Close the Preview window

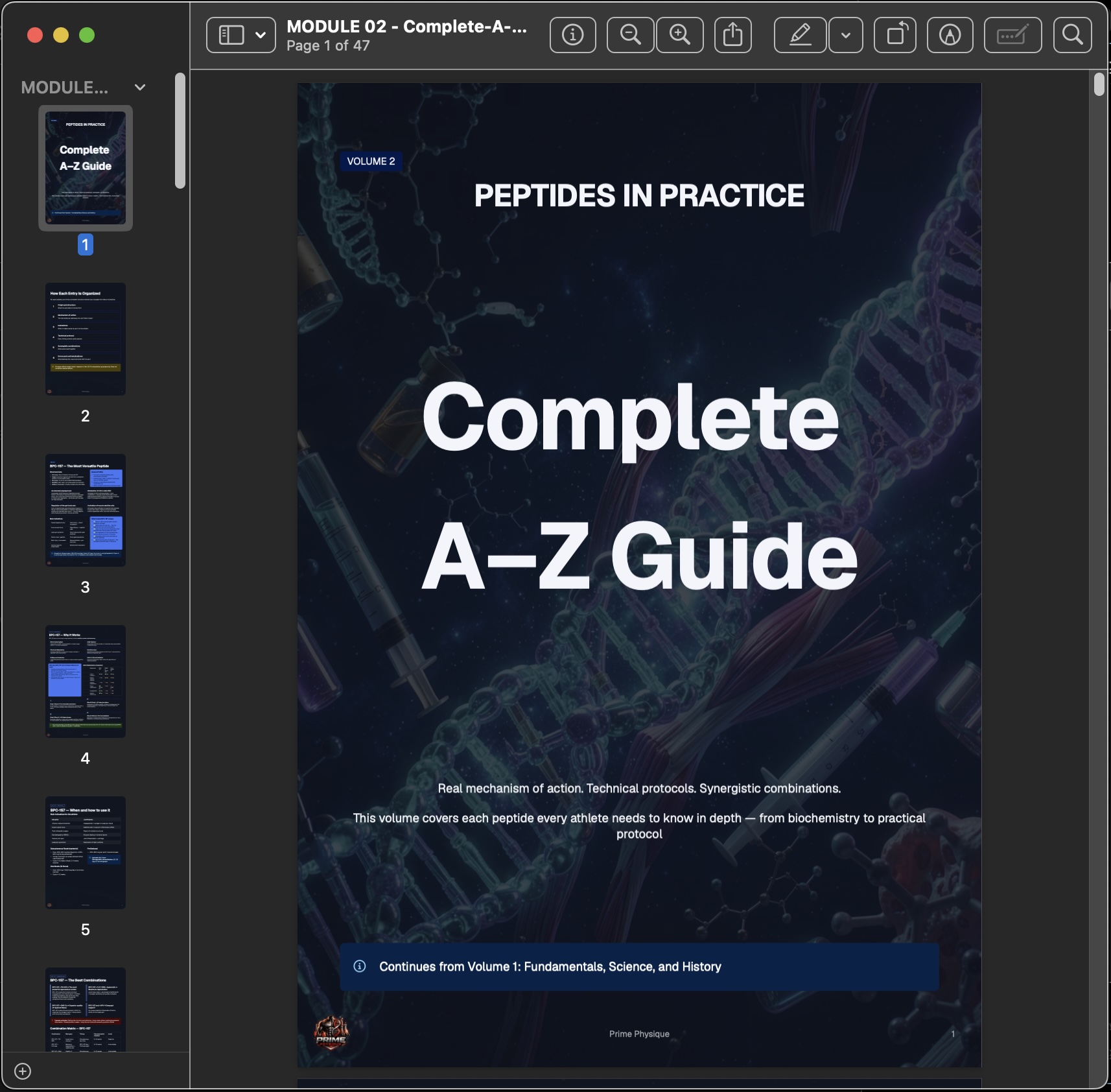[x=35, y=35]
